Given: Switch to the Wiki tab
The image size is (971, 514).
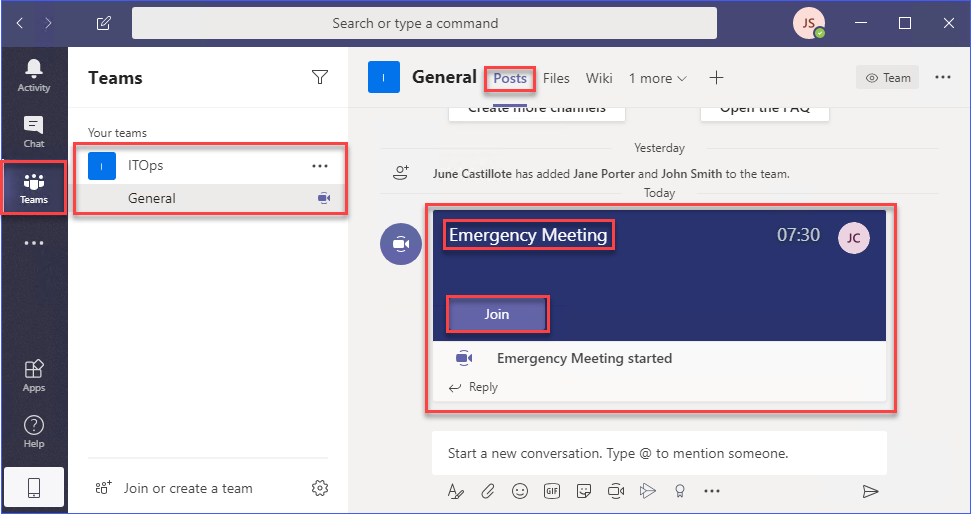Looking at the screenshot, I should pos(599,79).
